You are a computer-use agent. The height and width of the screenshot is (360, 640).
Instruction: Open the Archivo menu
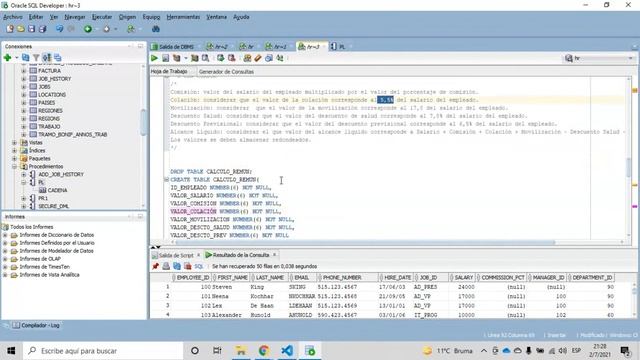coord(13,17)
